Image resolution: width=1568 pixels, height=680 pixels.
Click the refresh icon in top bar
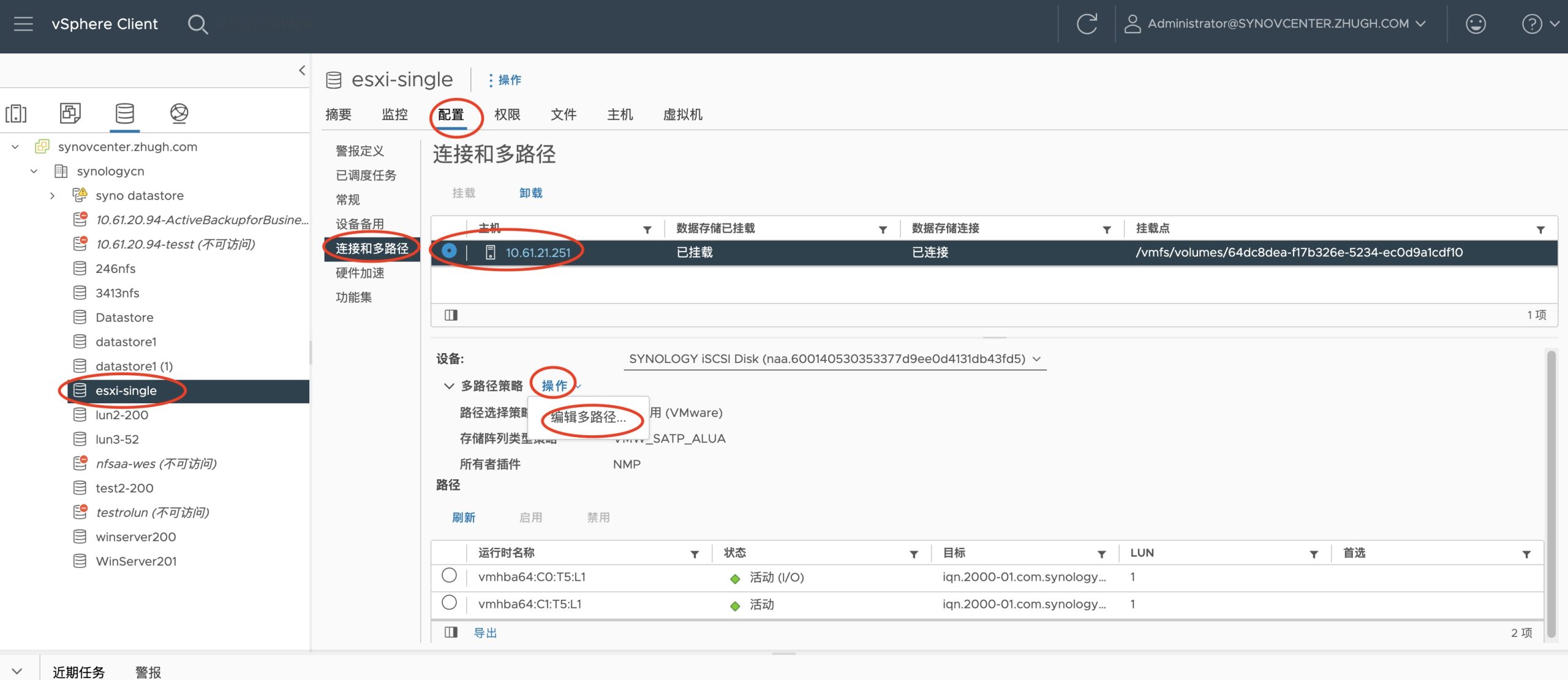(x=1087, y=24)
